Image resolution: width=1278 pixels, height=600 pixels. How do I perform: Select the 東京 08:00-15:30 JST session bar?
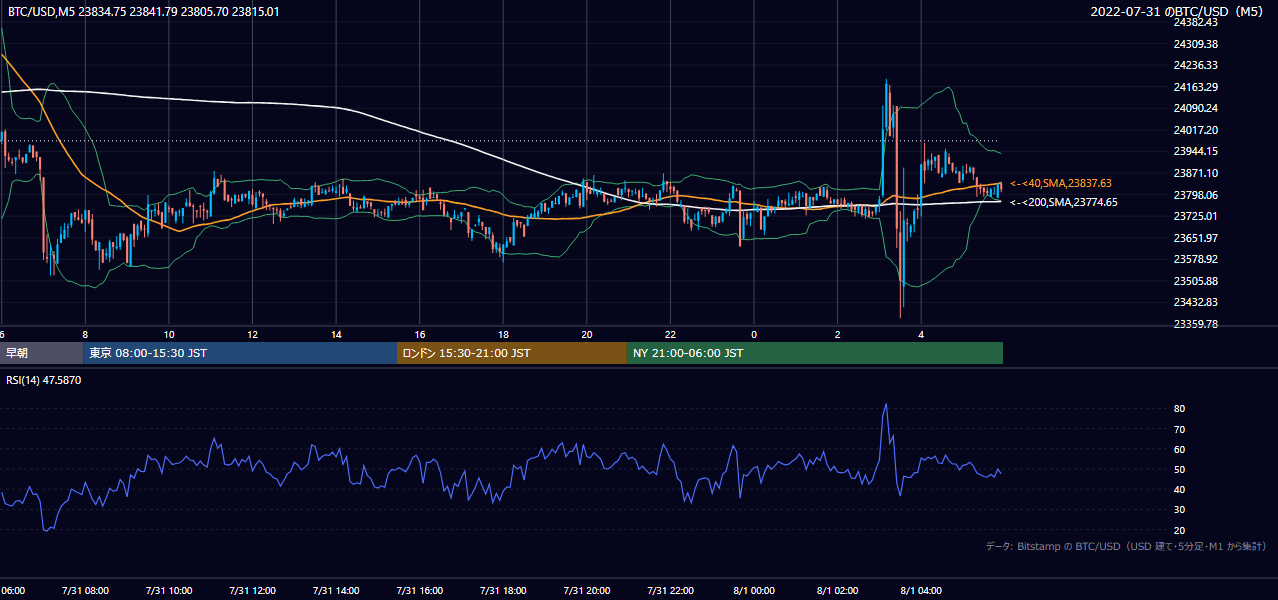240,353
